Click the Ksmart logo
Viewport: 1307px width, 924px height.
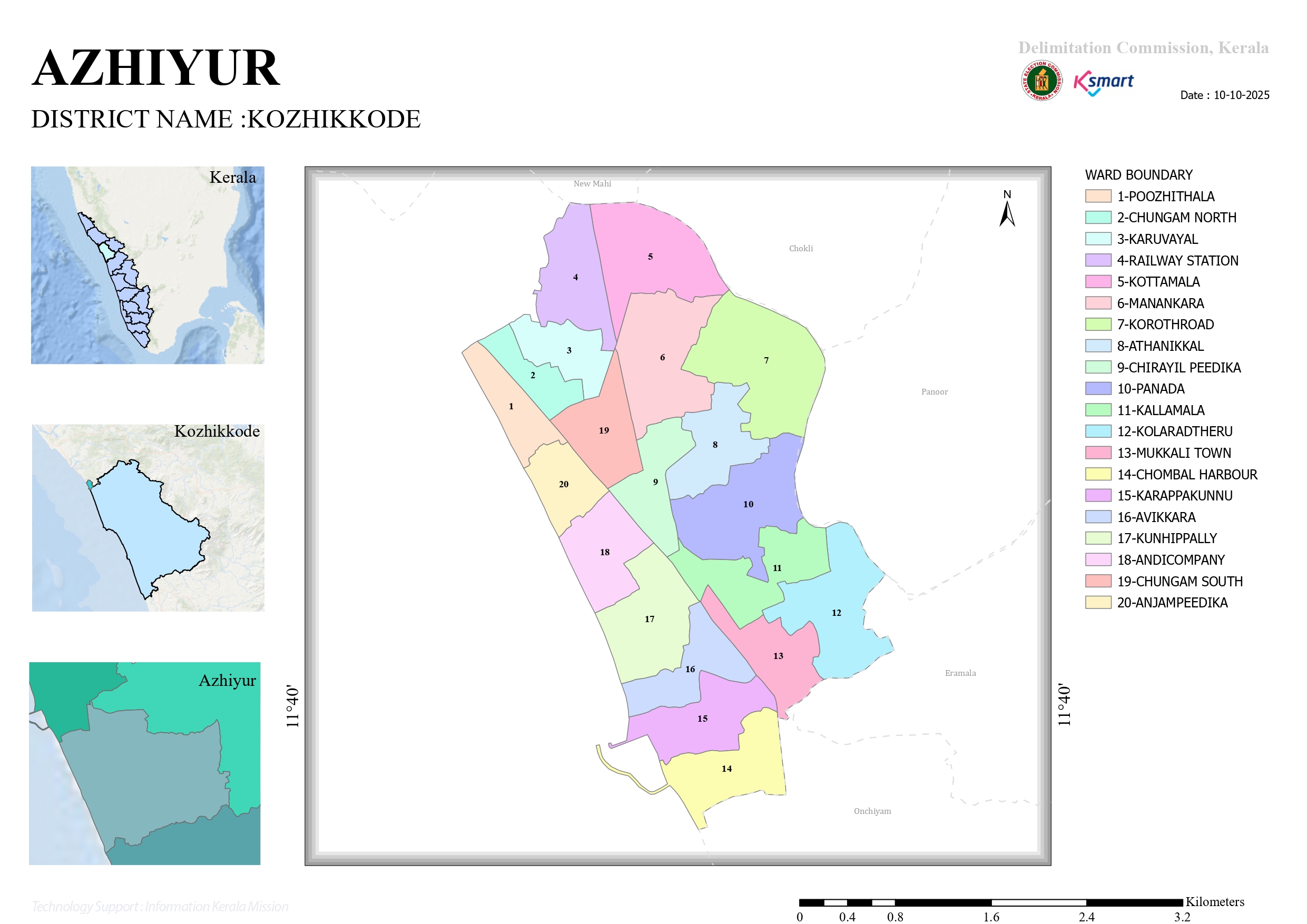click(x=1103, y=83)
